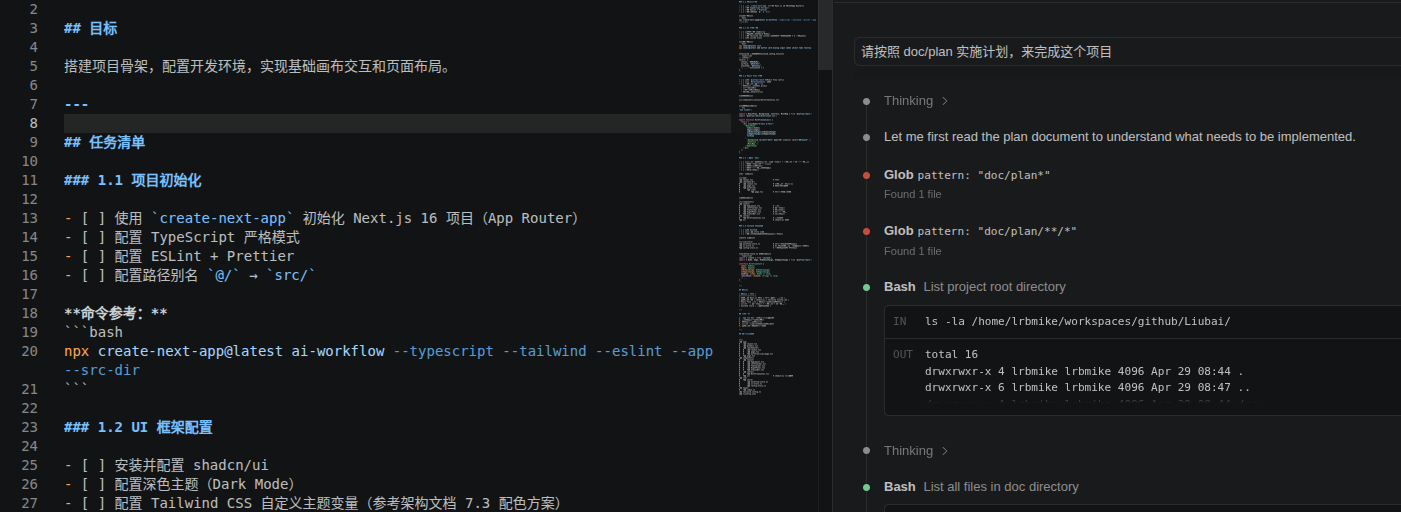The width and height of the screenshot is (1401, 512).
Task: Click green status dot for Bash List project root
Action: point(866,288)
